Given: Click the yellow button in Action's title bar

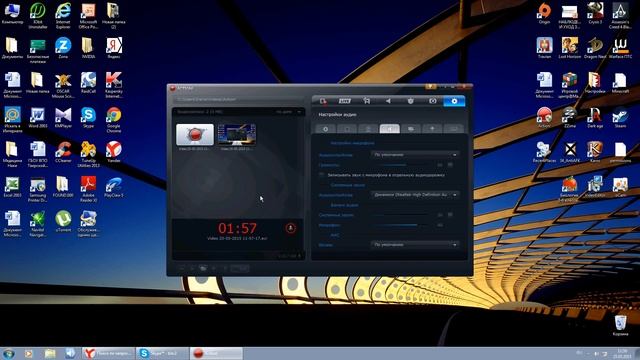Looking at the screenshot, I should (x=431, y=87).
